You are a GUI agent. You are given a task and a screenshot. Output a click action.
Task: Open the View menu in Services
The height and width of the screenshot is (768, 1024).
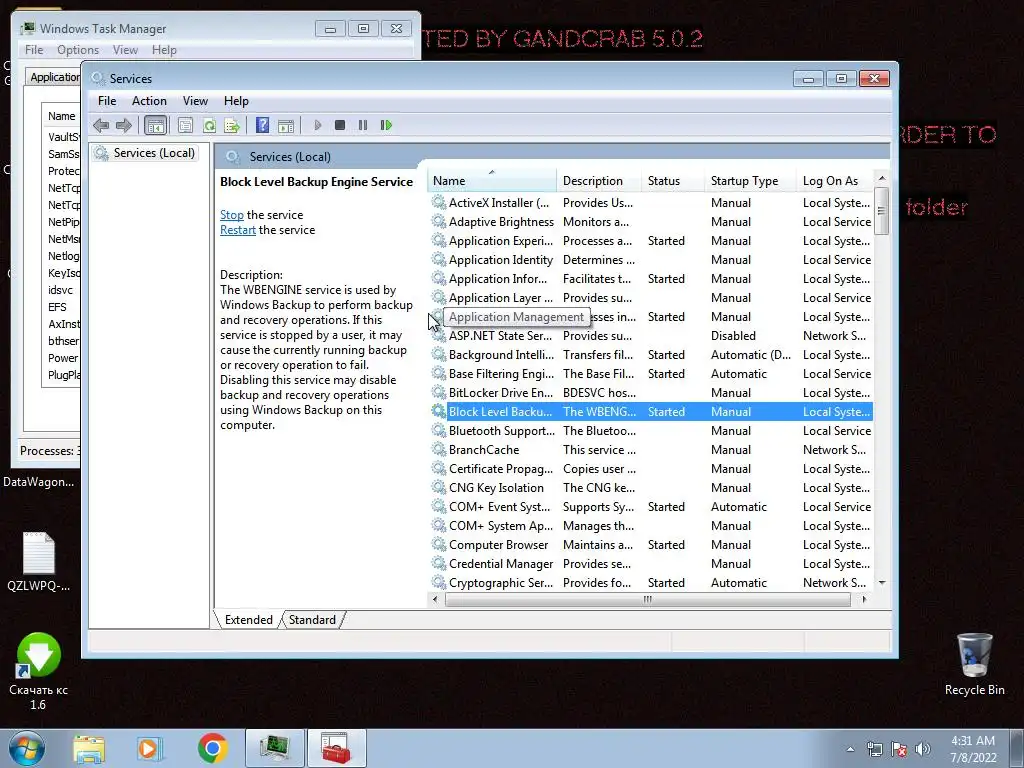tap(195, 101)
